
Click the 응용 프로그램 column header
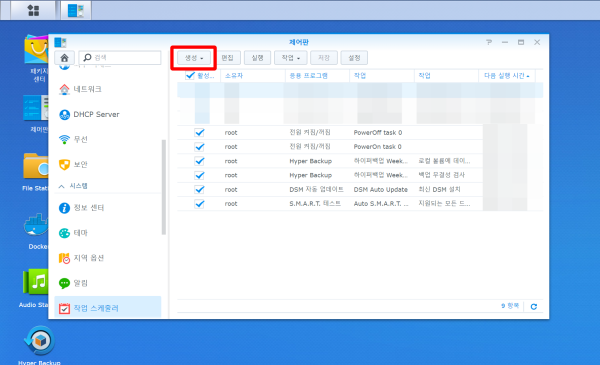point(317,76)
